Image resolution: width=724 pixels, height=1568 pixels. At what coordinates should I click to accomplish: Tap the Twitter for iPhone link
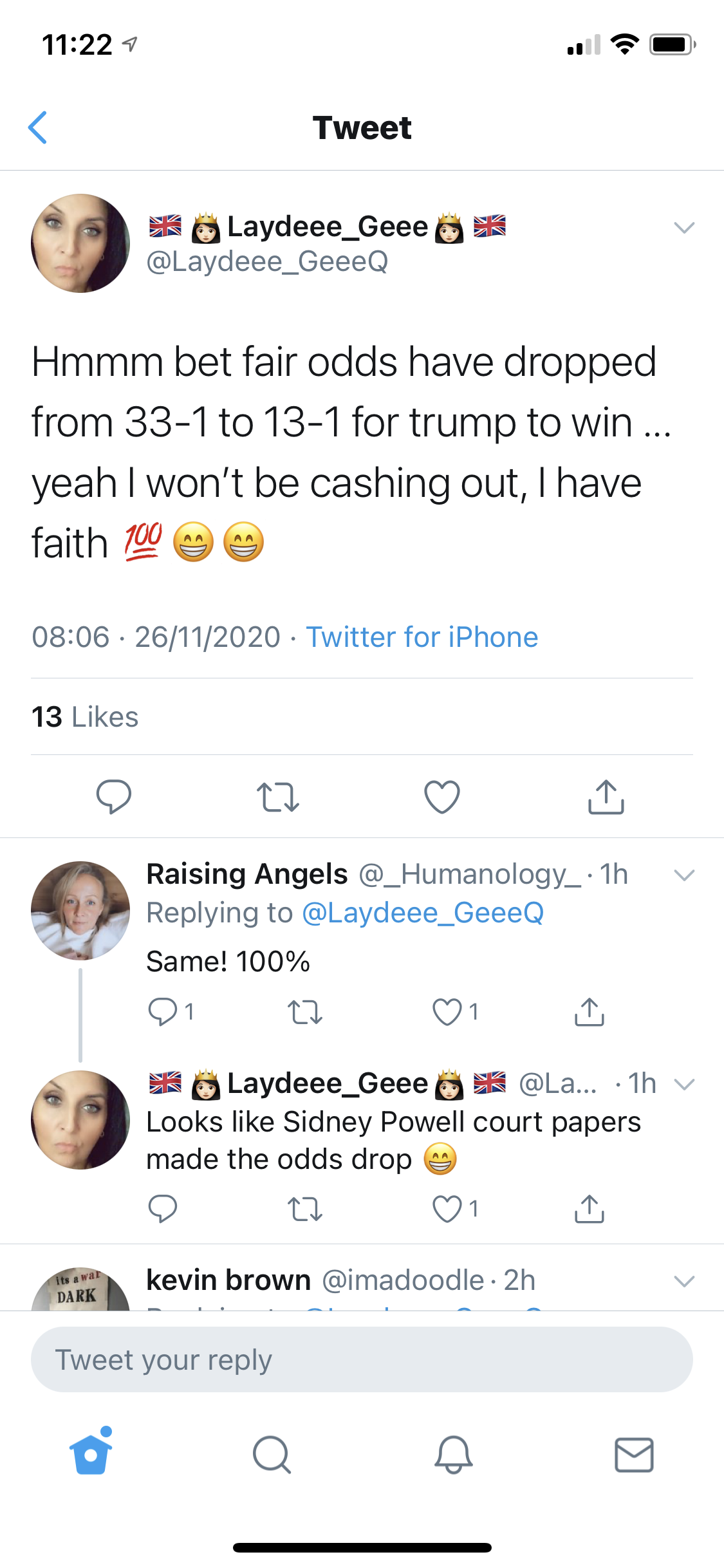(422, 637)
